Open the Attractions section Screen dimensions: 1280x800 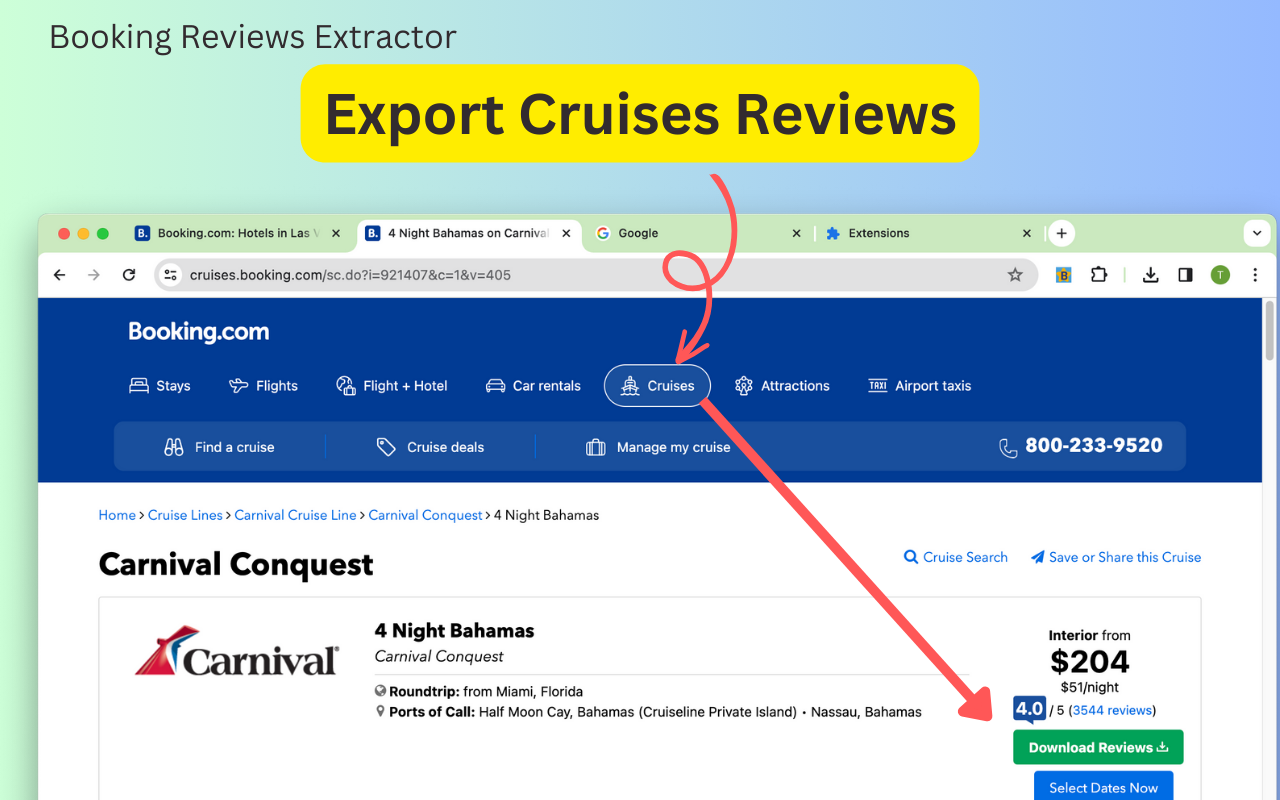(x=782, y=386)
